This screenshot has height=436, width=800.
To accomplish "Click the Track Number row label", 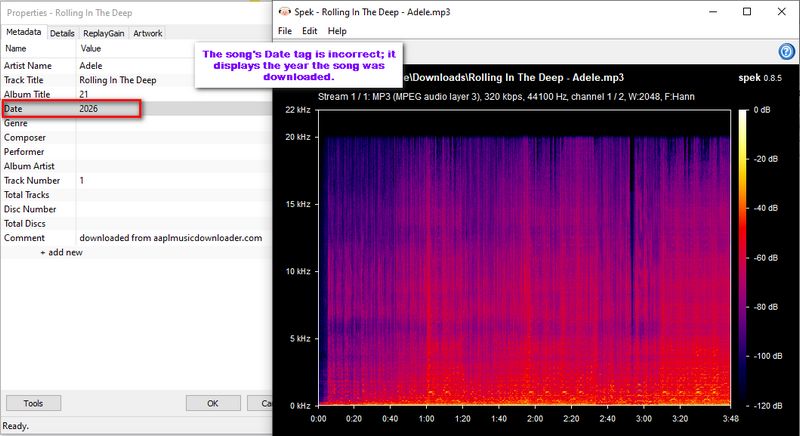I will (32, 181).
